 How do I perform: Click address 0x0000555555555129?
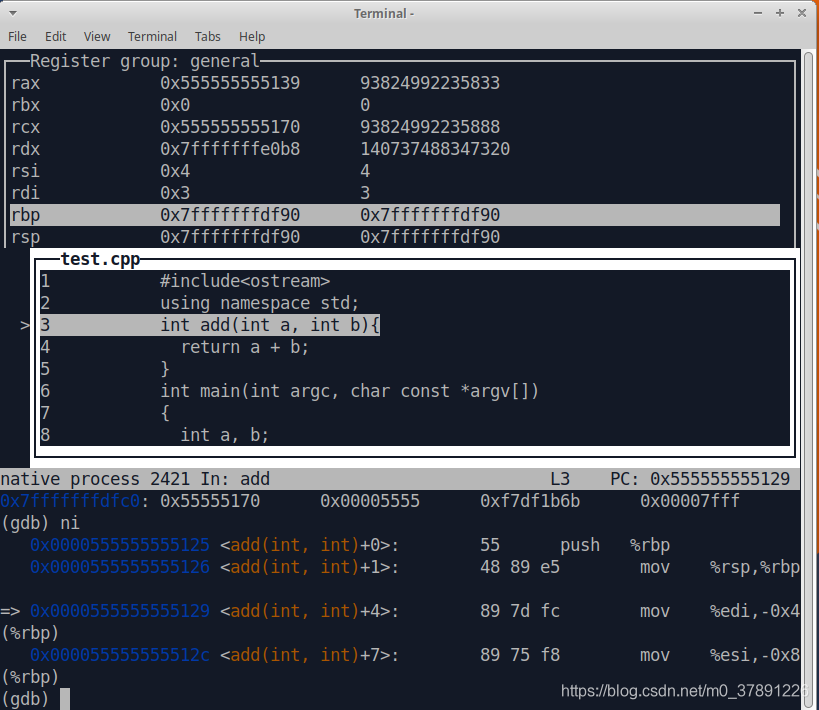pyautogui.click(x=120, y=611)
